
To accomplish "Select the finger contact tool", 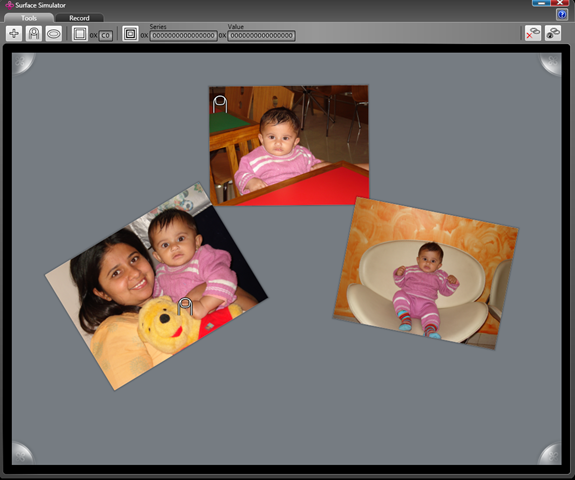I will click(x=34, y=34).
